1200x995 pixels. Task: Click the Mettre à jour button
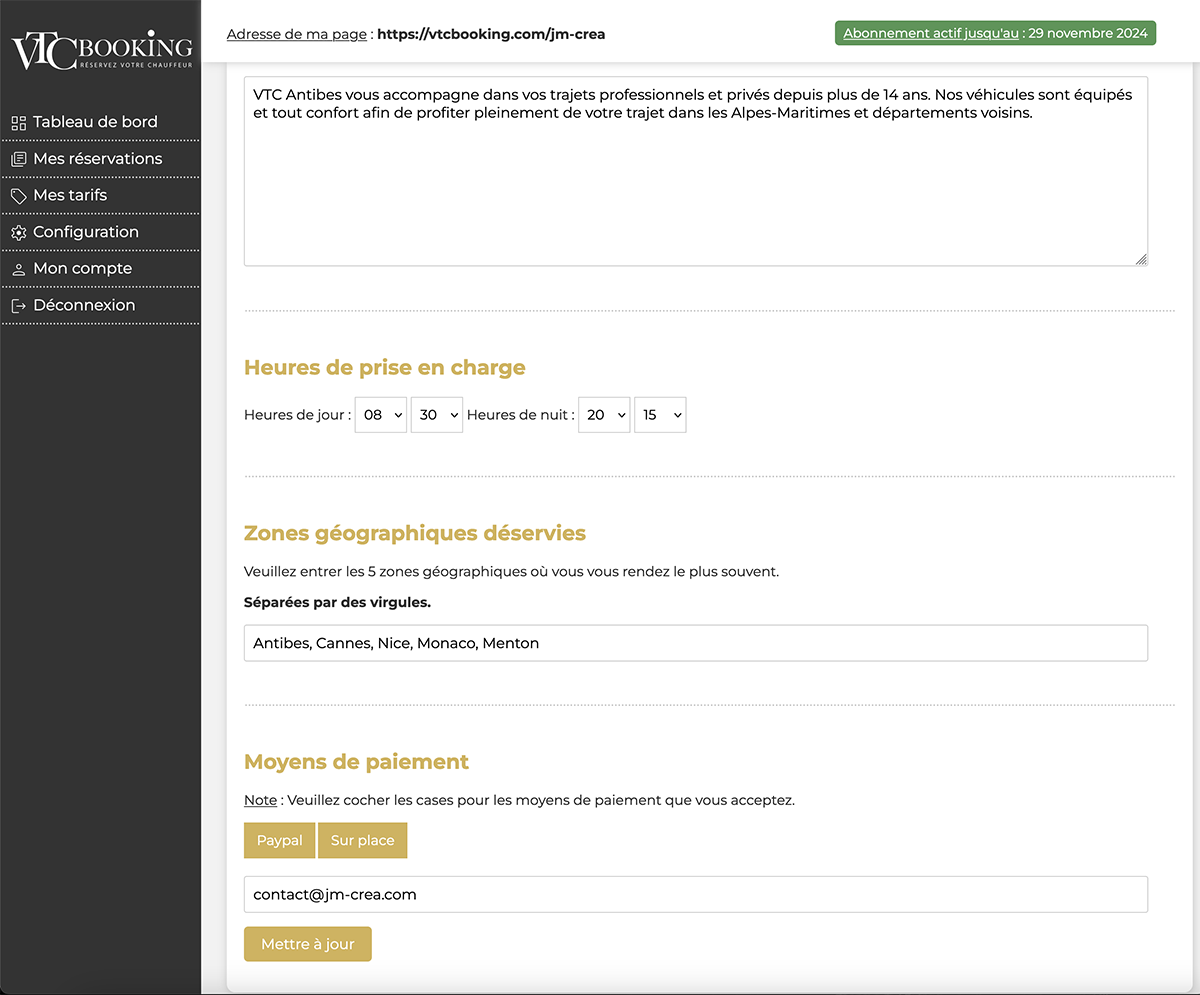308,944
